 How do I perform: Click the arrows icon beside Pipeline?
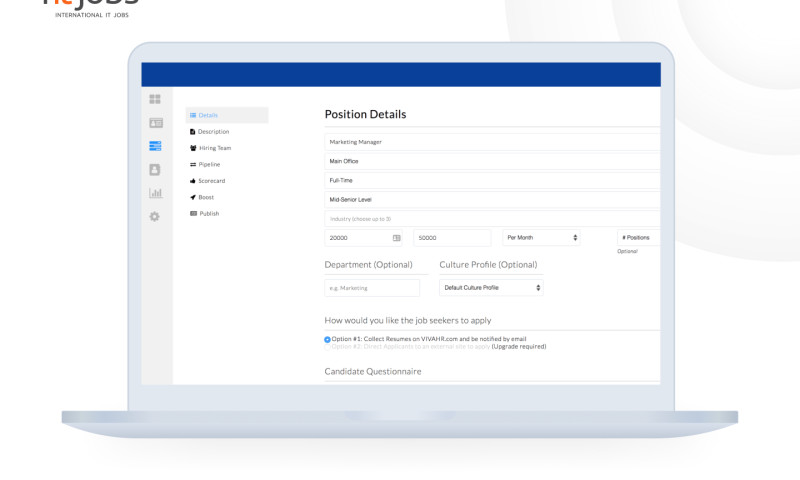coord(193,164)
